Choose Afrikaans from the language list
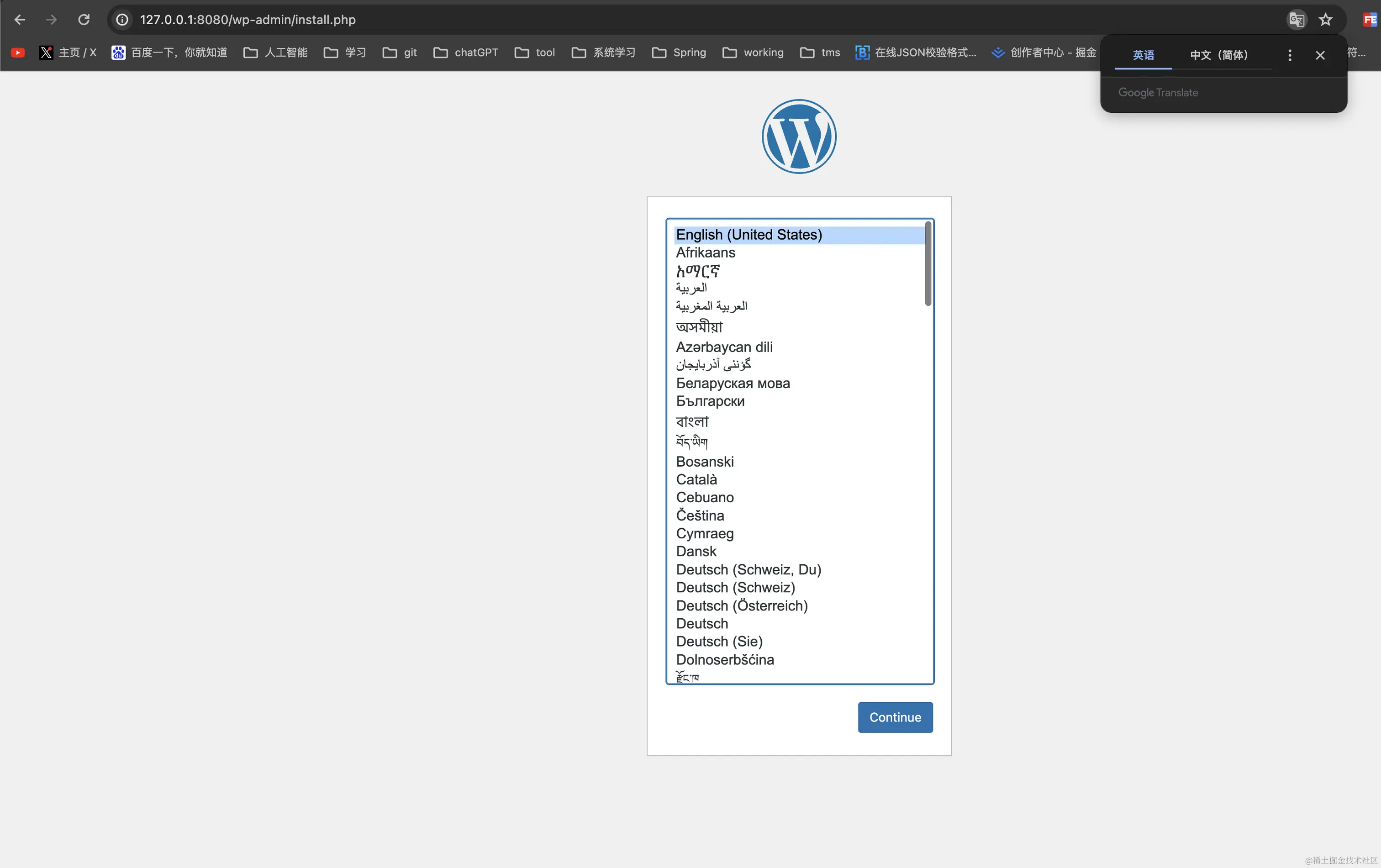Viewport: 1381px width, 868px height. pyautogui.click(x=706, y=252)
